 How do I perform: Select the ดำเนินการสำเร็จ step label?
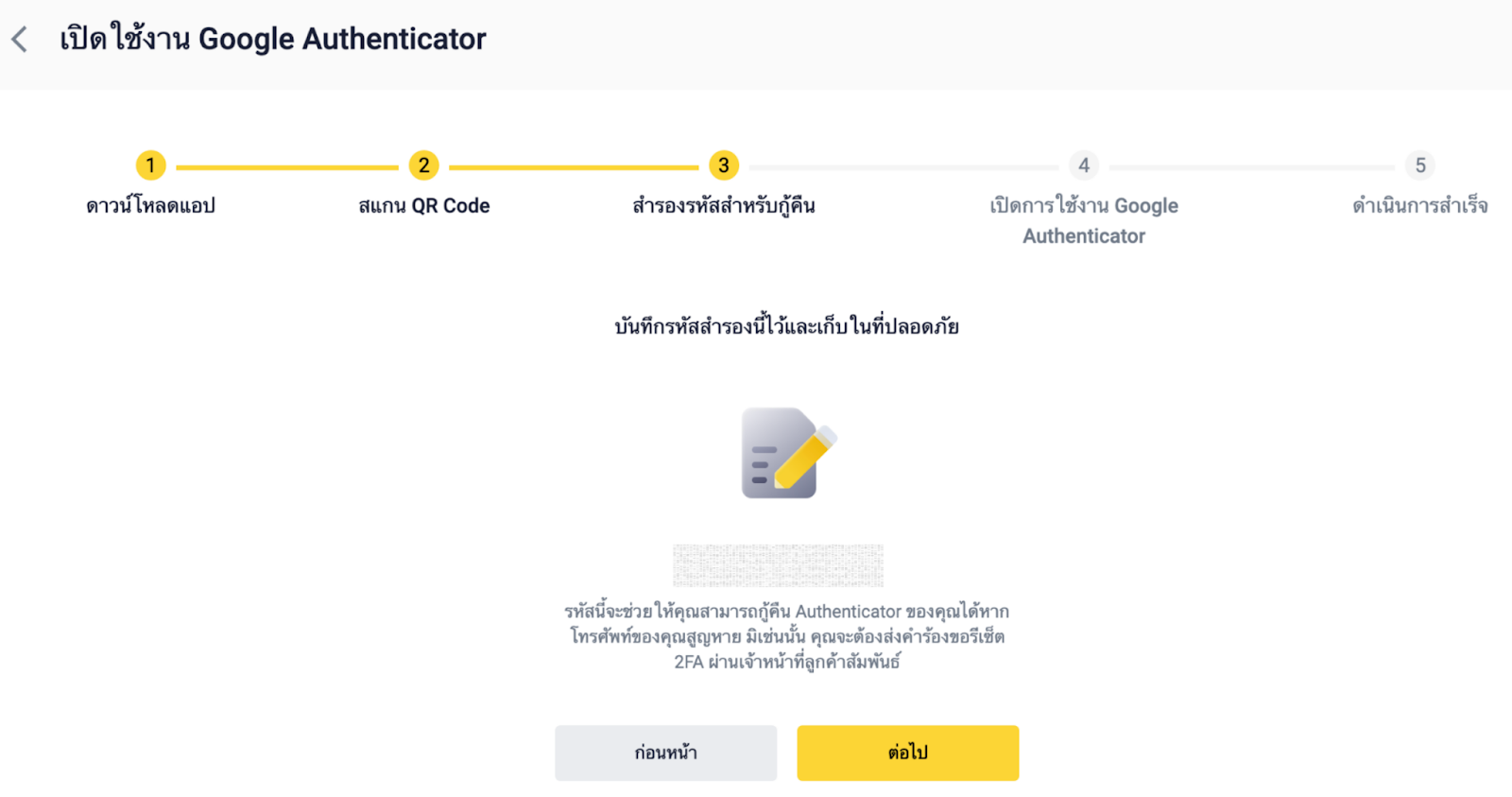click(1419, 206)
